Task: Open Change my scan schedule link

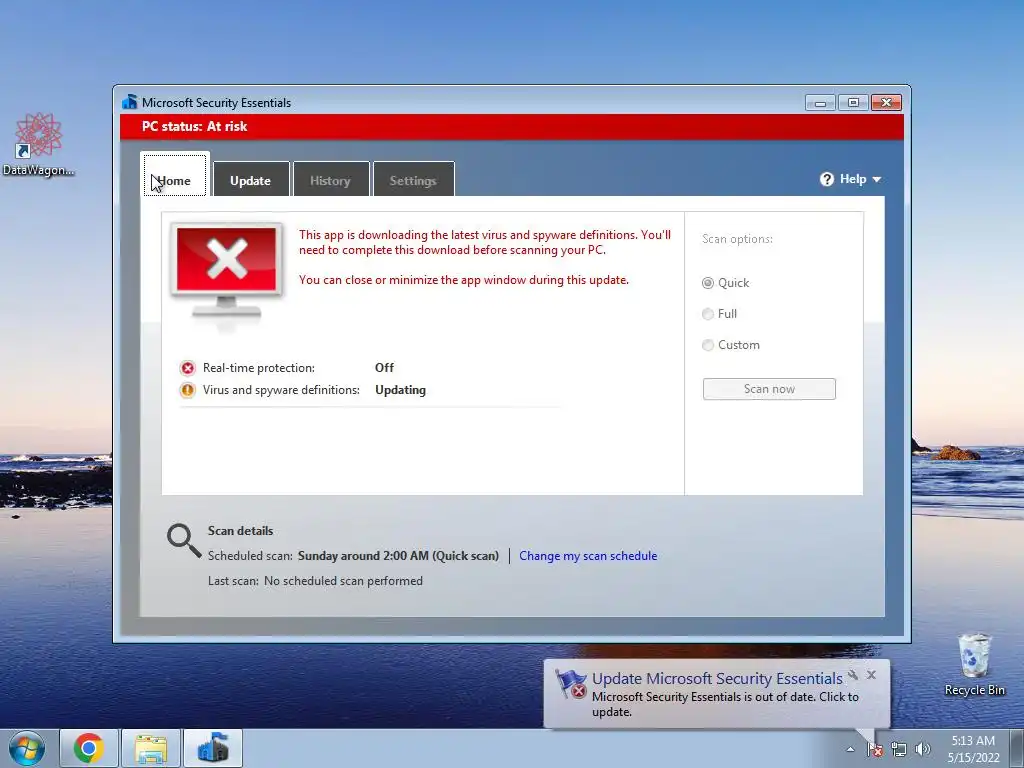Action: pos(588,556)
